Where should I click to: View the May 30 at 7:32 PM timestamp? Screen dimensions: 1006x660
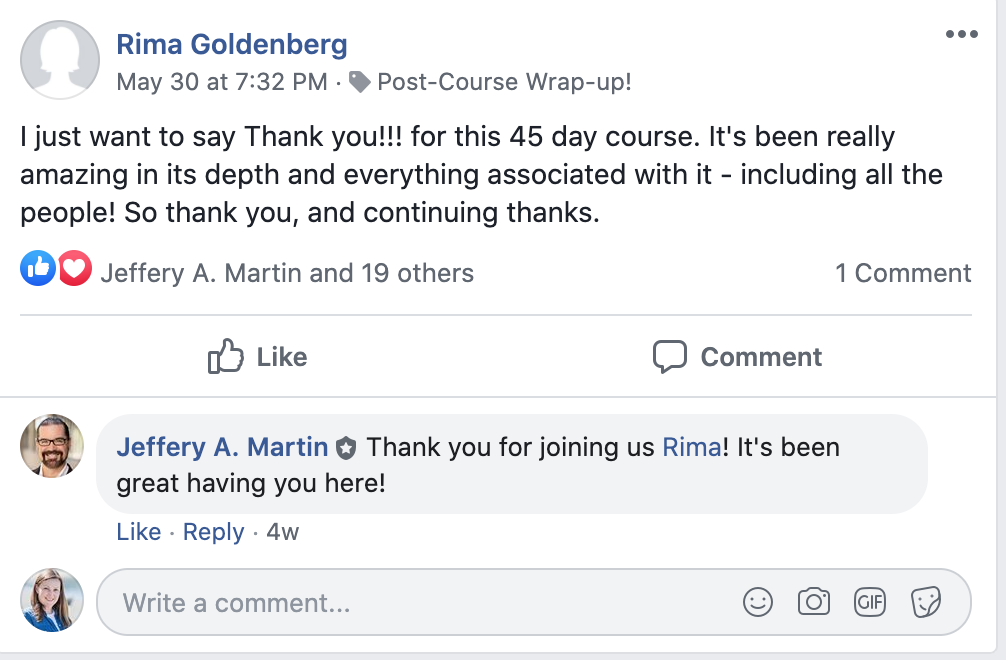tap(222, 82)
